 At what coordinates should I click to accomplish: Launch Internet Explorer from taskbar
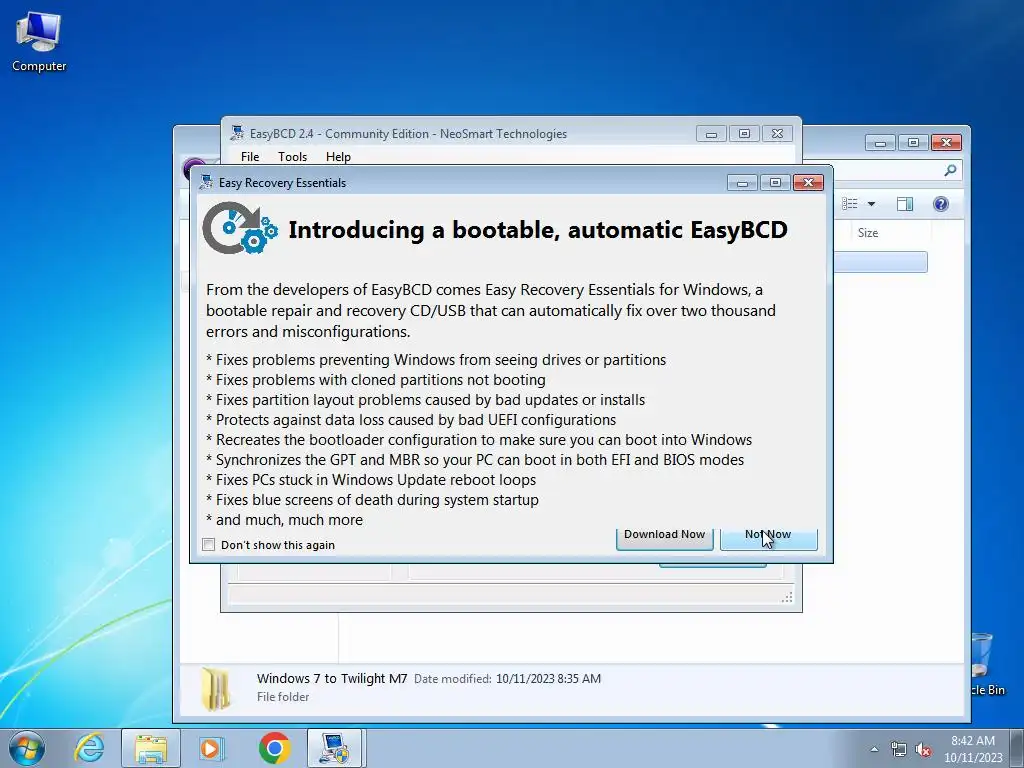click(x=89, y=748)
